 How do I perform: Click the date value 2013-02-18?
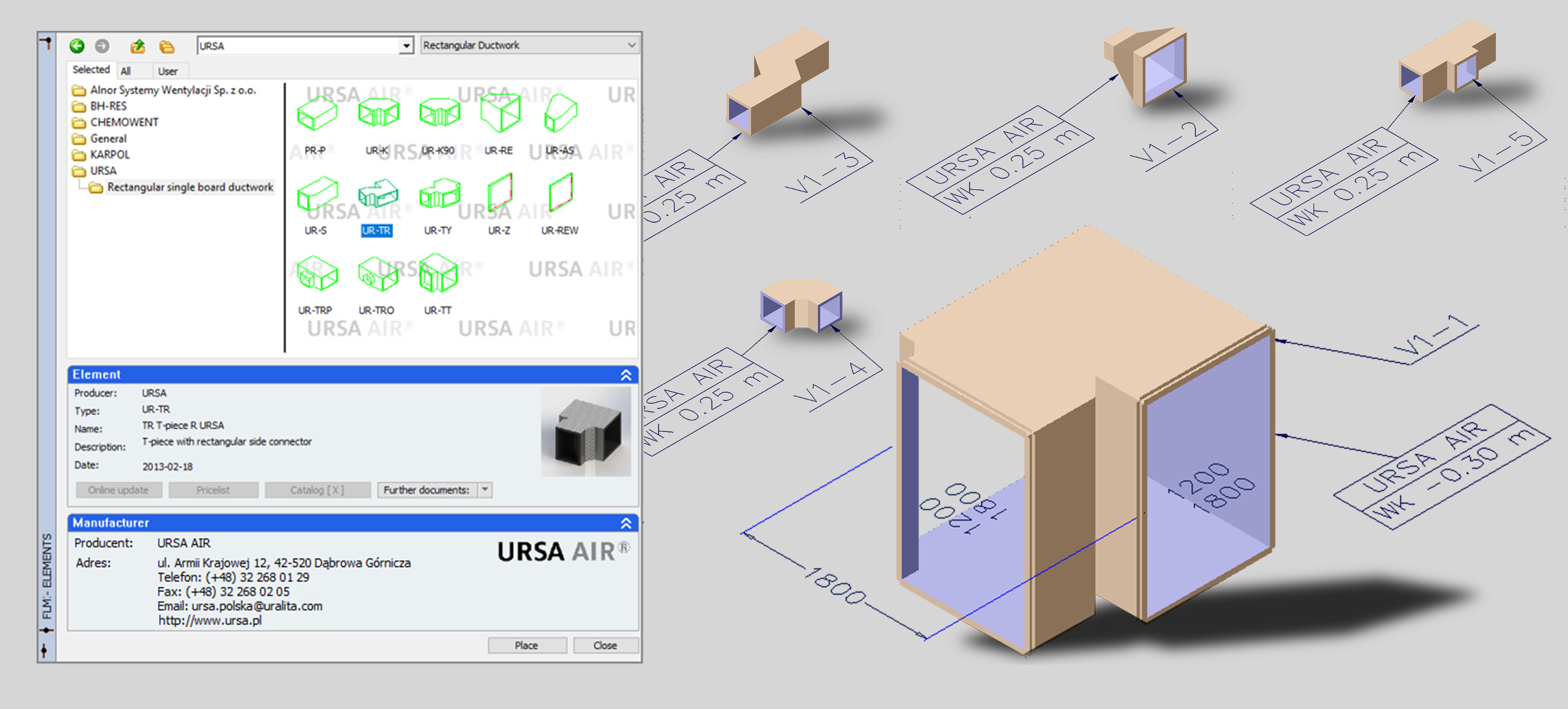tap(167, 466)
